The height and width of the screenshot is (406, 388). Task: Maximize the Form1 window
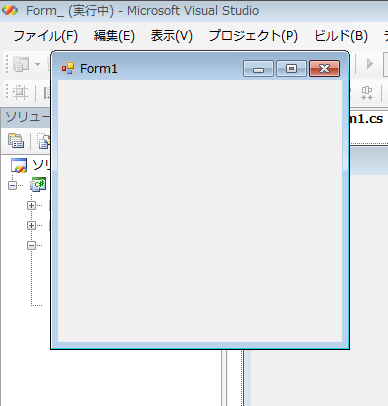click(291, 69)
